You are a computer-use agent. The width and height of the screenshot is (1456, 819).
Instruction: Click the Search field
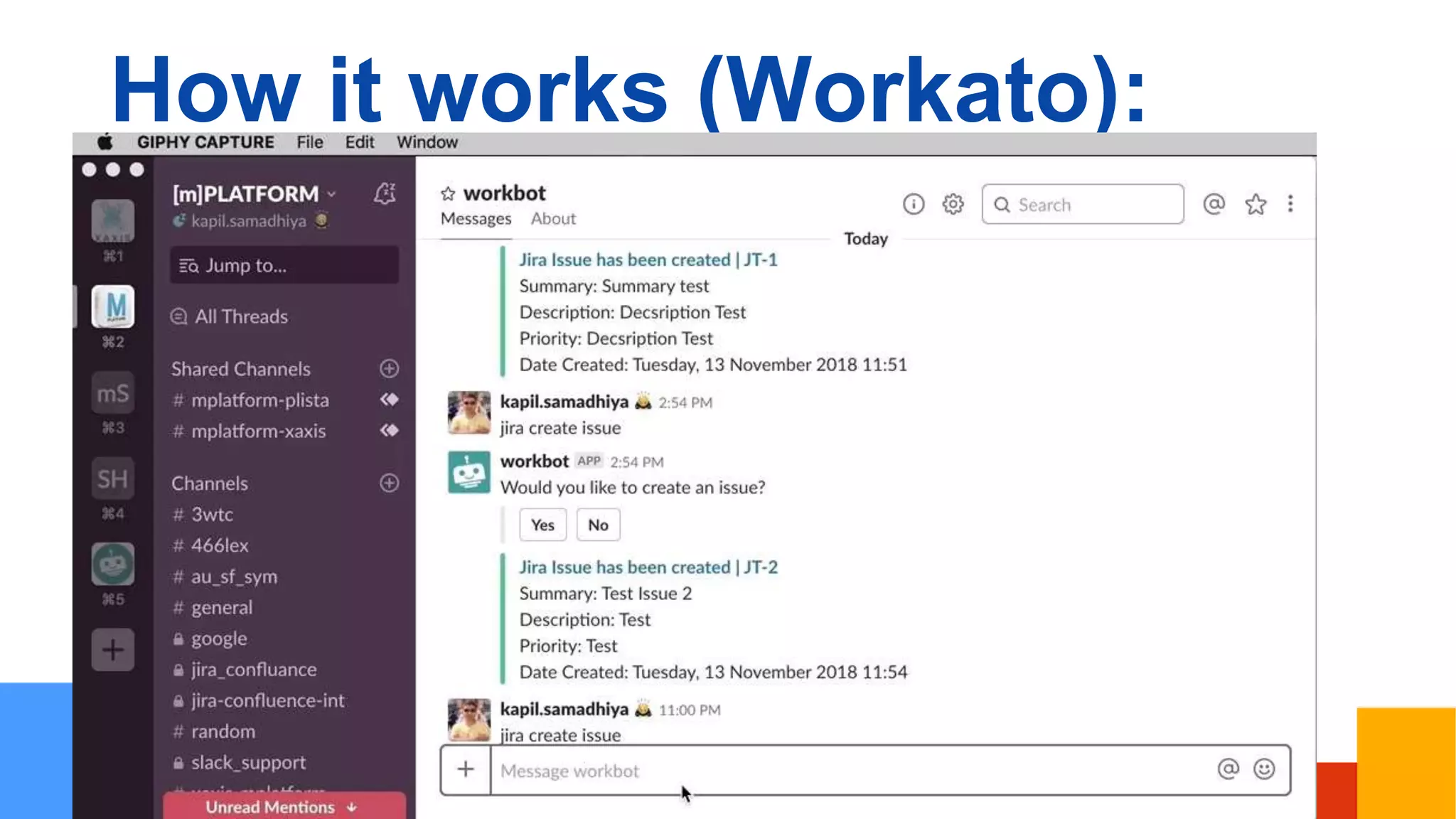[x=1083, y=205]
